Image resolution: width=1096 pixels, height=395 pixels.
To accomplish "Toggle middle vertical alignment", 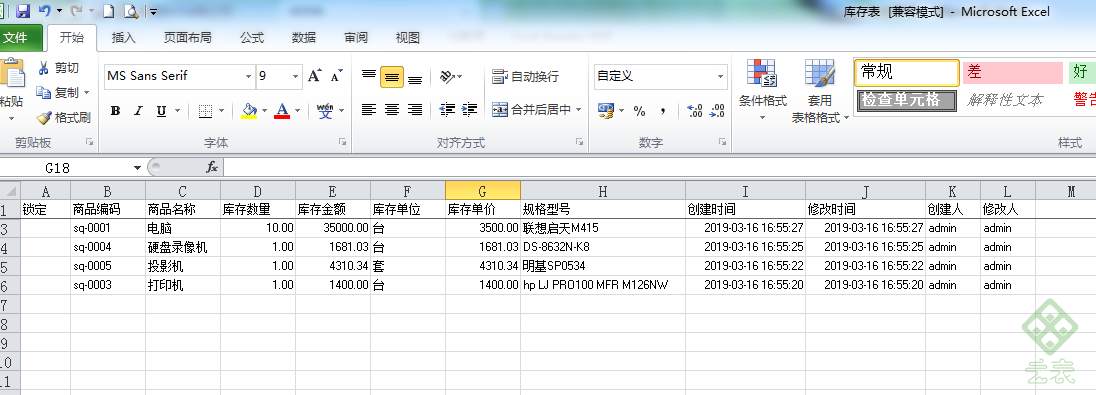I will (392, 76).
